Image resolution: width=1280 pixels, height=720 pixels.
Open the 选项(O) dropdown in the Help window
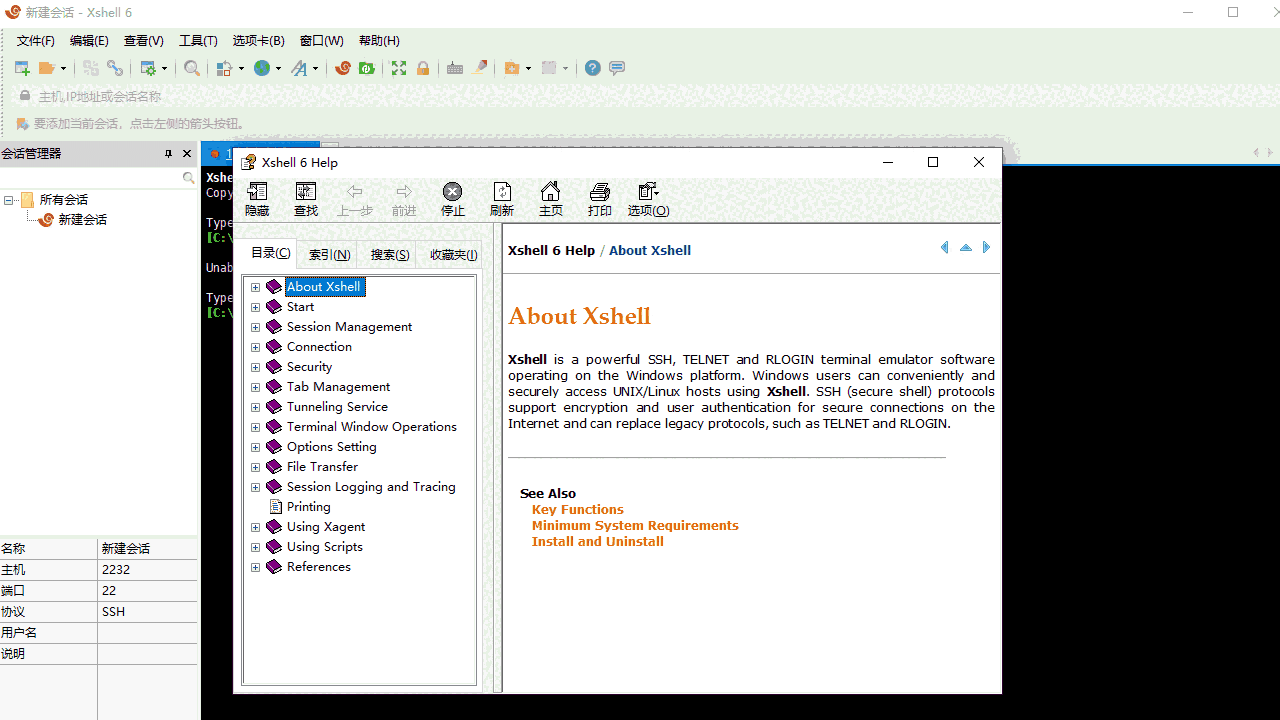pyautogui.click(x=648, y=198)
